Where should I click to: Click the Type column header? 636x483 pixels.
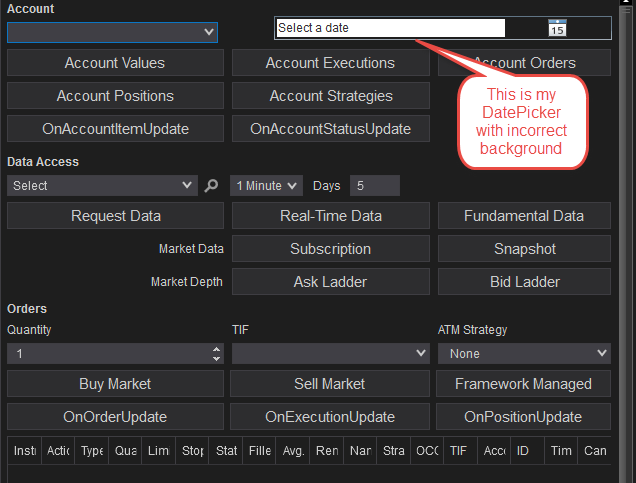[x=92, y=451]
